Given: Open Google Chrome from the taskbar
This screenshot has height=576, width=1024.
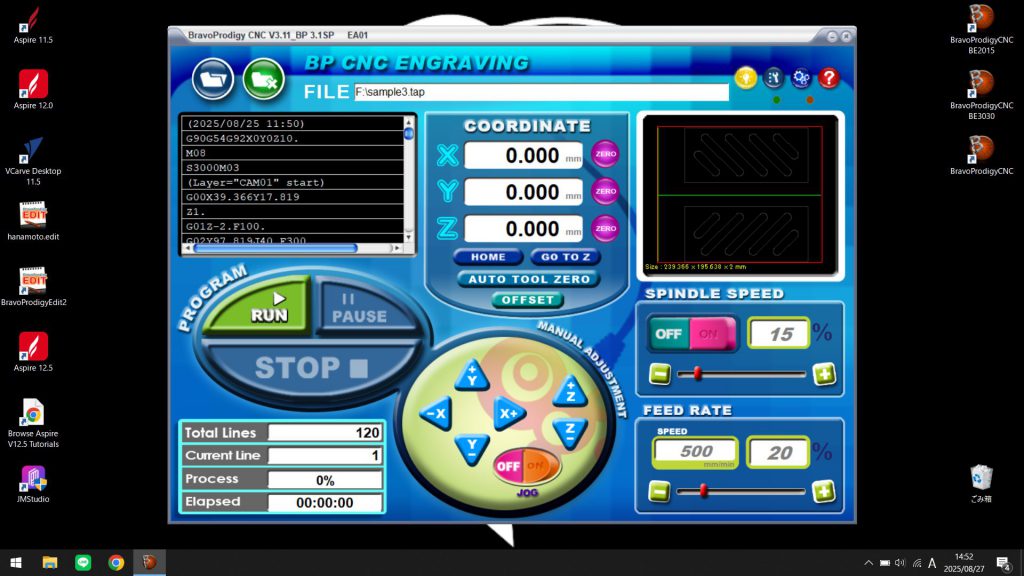Looking at the screenshot, I should click(x=116, y=562).
